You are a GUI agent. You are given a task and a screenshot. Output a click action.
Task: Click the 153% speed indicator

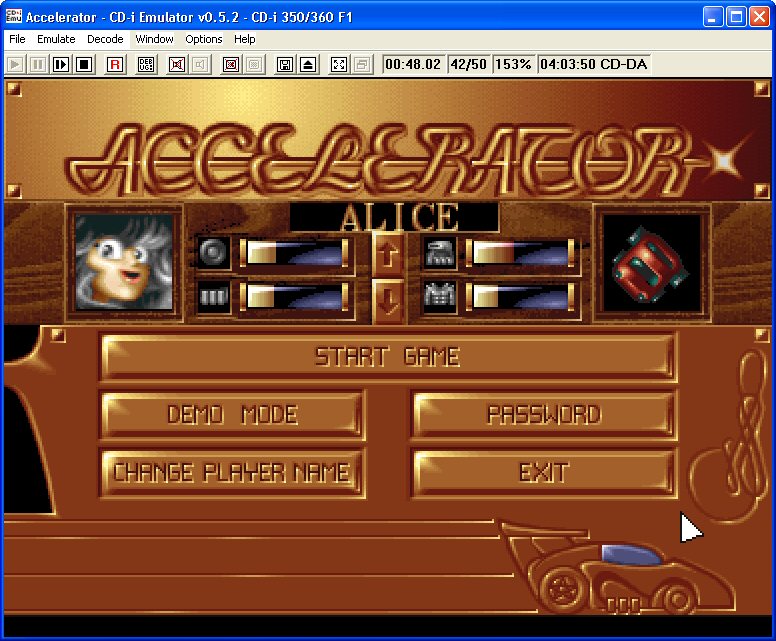[x=513, y=64]
